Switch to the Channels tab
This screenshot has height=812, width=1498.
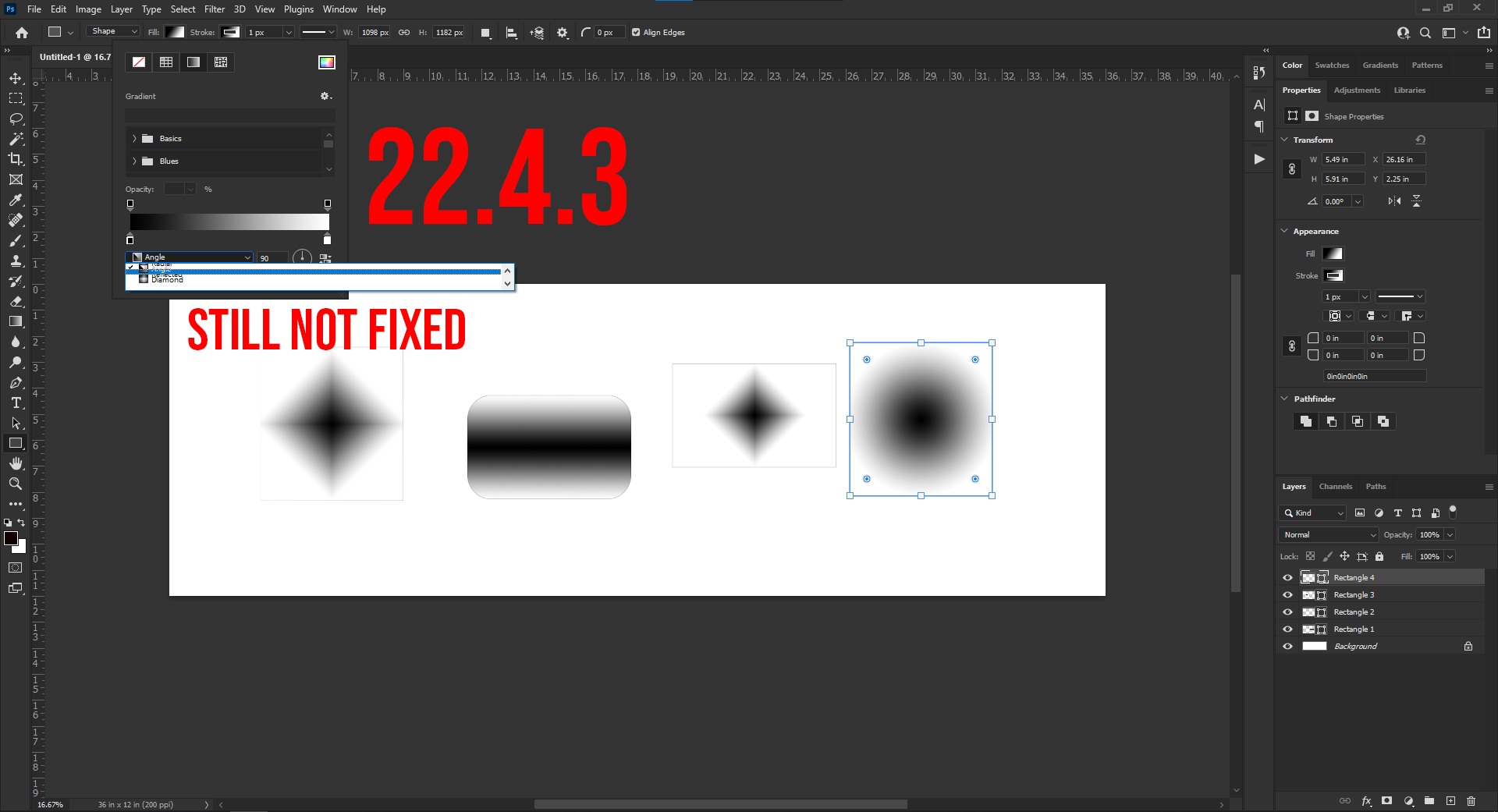tap(1335, 487)
